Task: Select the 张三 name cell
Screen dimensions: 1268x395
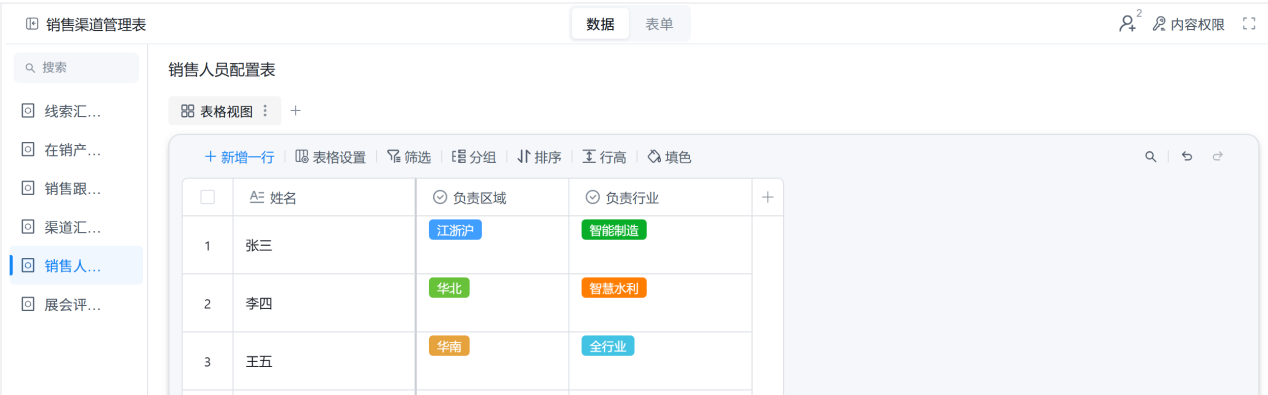Action: point(324,245)
